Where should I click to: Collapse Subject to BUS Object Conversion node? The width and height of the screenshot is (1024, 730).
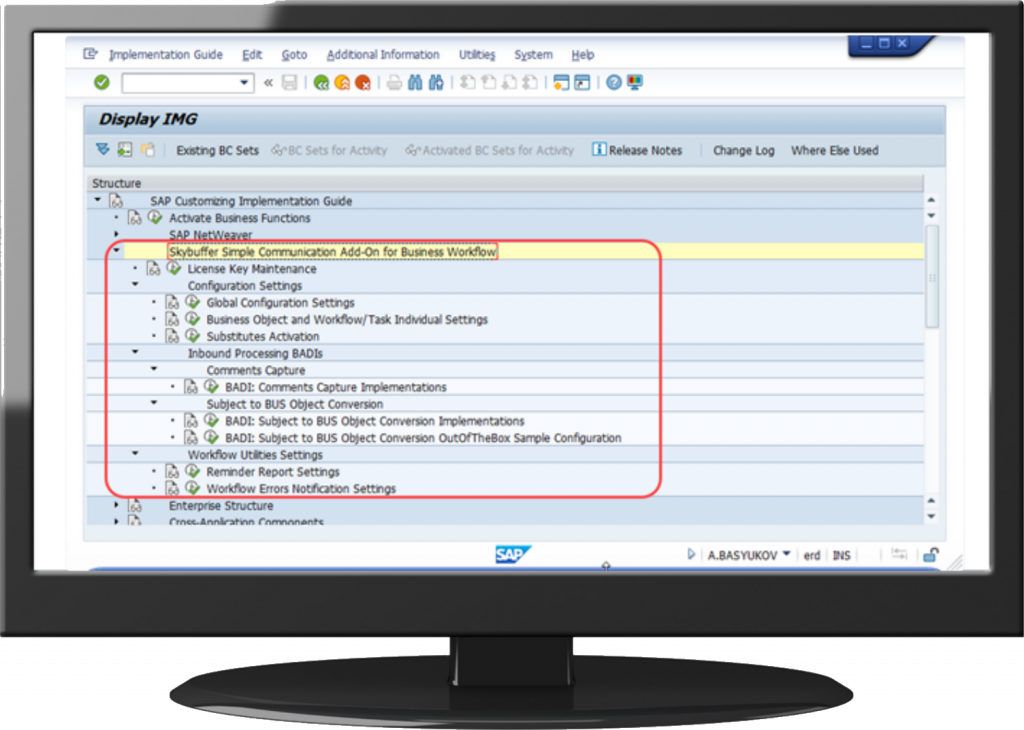[x=154, y=403]
